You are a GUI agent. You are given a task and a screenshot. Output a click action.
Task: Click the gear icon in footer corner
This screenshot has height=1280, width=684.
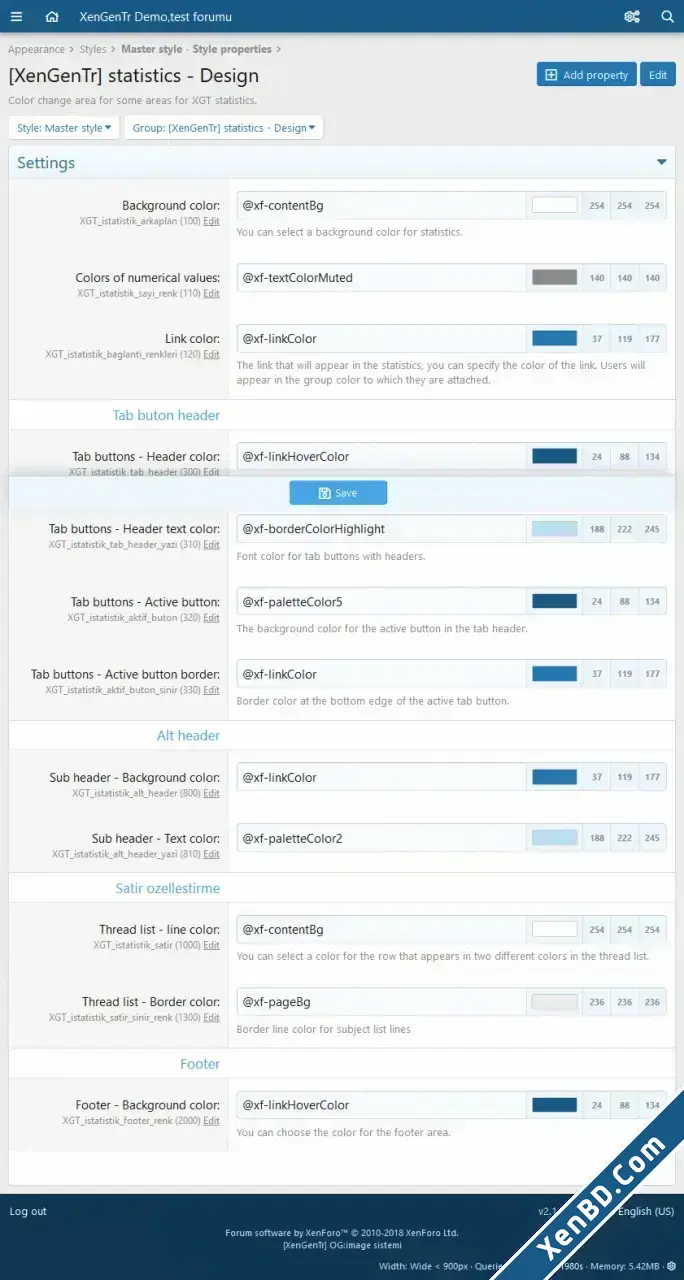pyautogui.click(x=672, y=1266)
